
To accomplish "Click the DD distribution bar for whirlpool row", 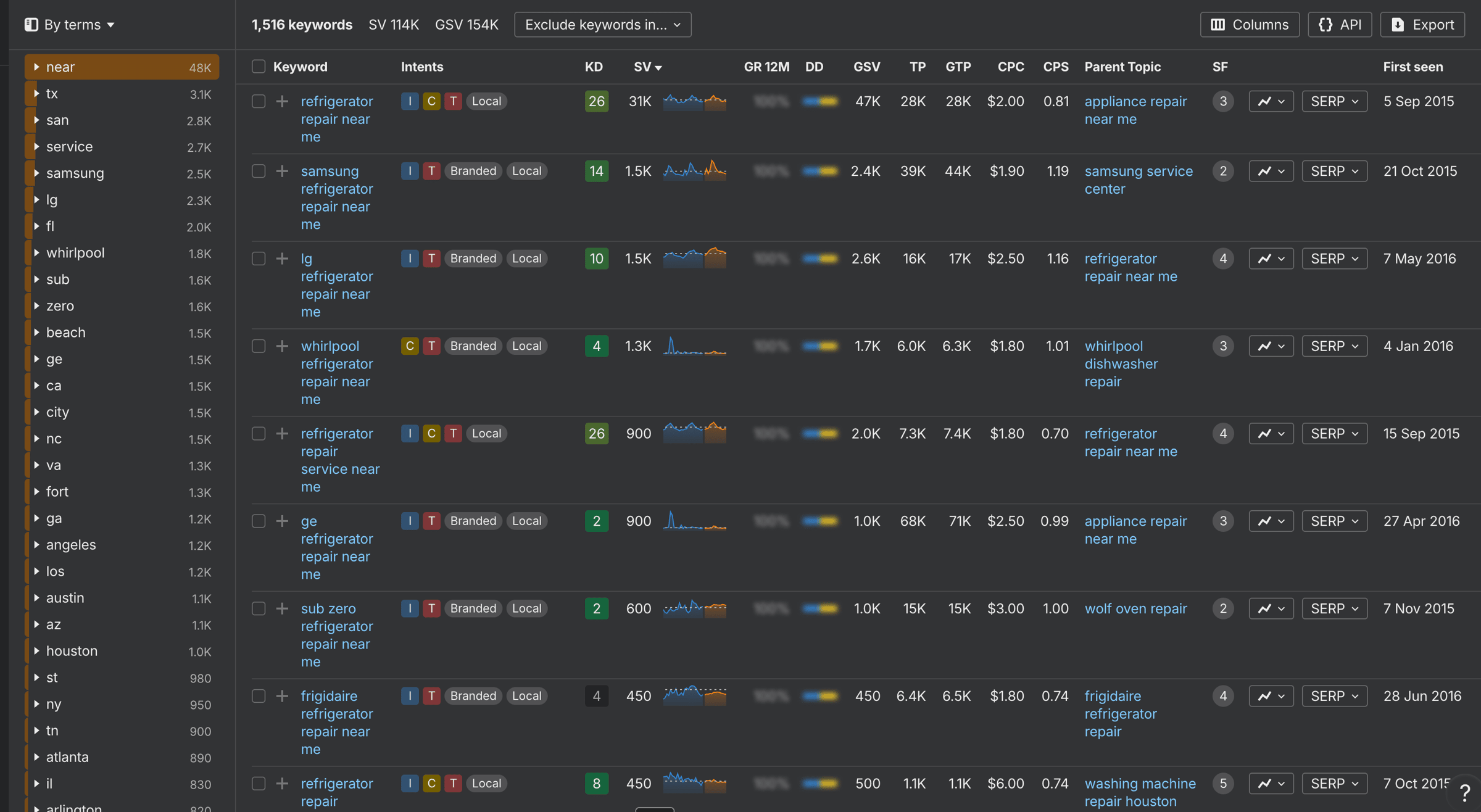I will [x=820, y=346].
